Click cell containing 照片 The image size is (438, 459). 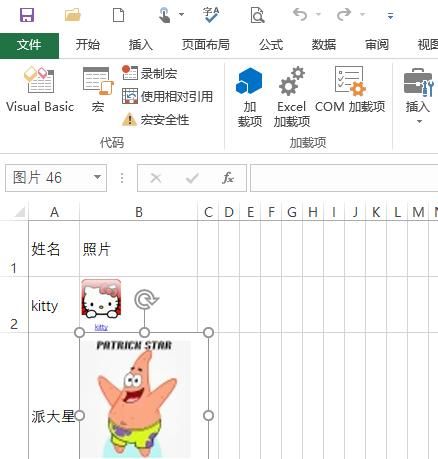[x=138, y=249]
